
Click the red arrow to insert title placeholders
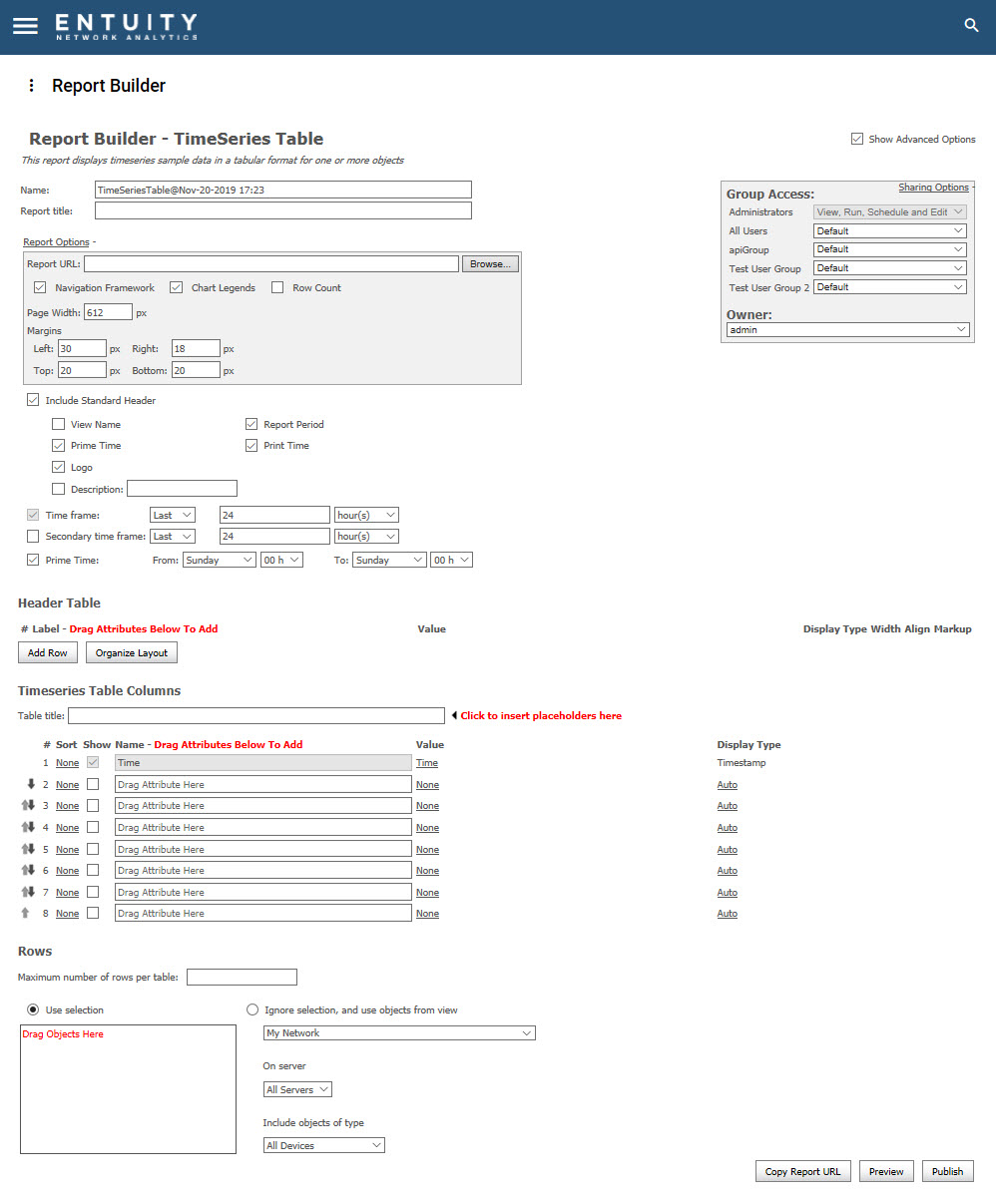(455, 715)
